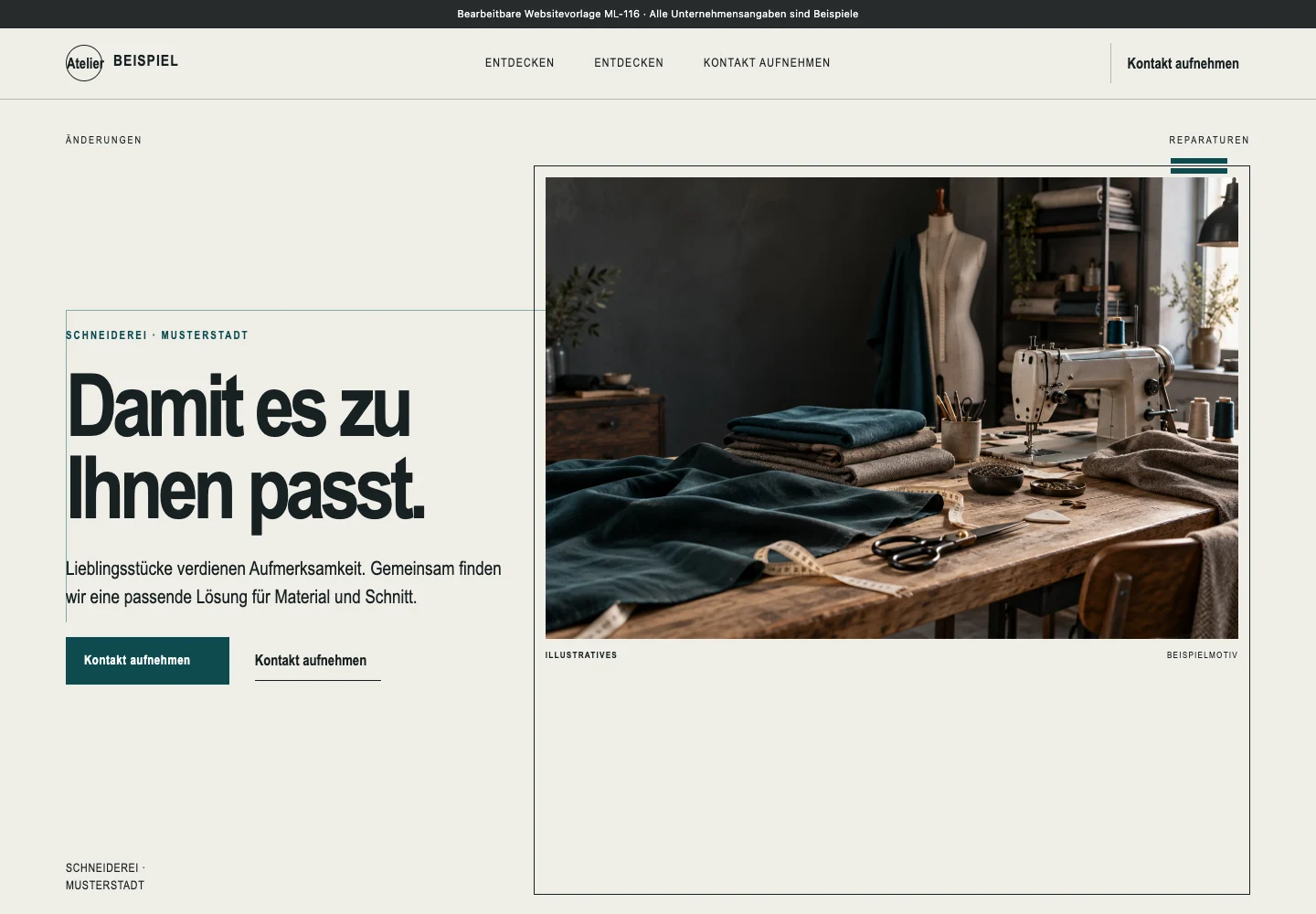1316x914 pixels.
Task: Click the REPARATUREN label
Action: [x=1209, y=140]
